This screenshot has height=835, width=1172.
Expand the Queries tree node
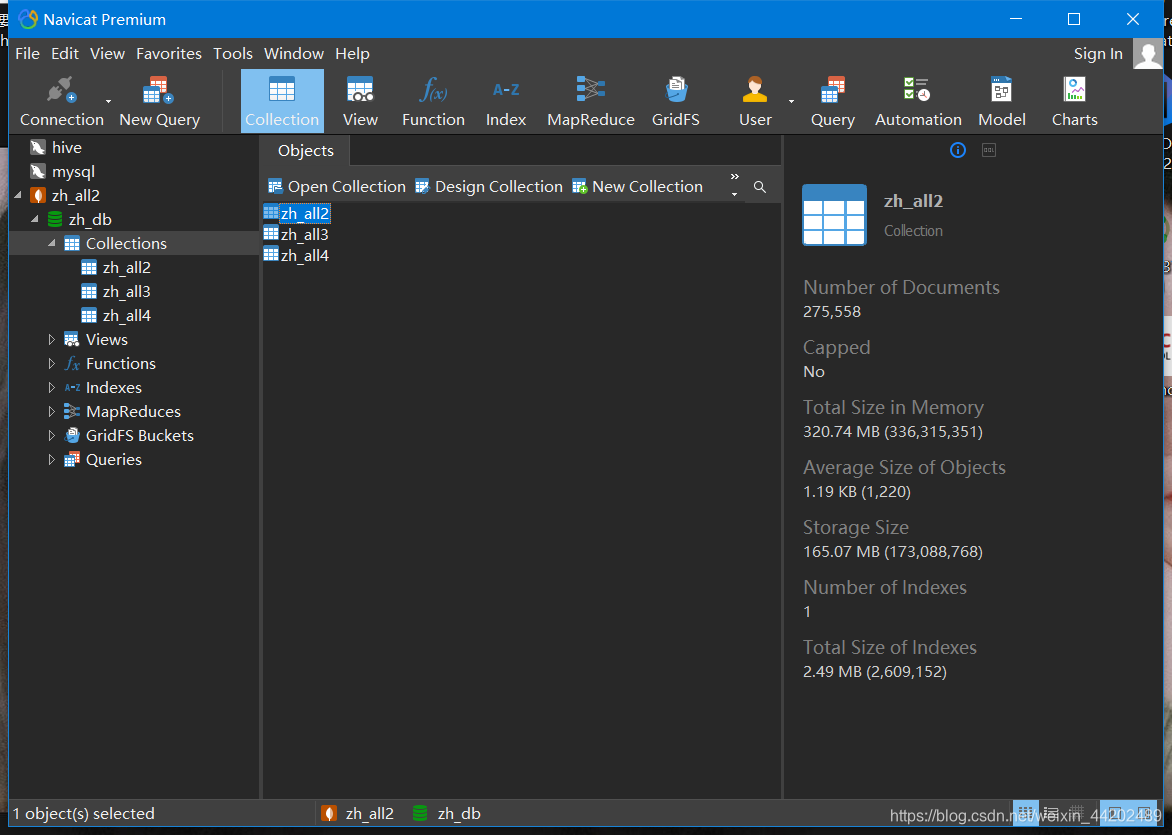click(52, 459)
